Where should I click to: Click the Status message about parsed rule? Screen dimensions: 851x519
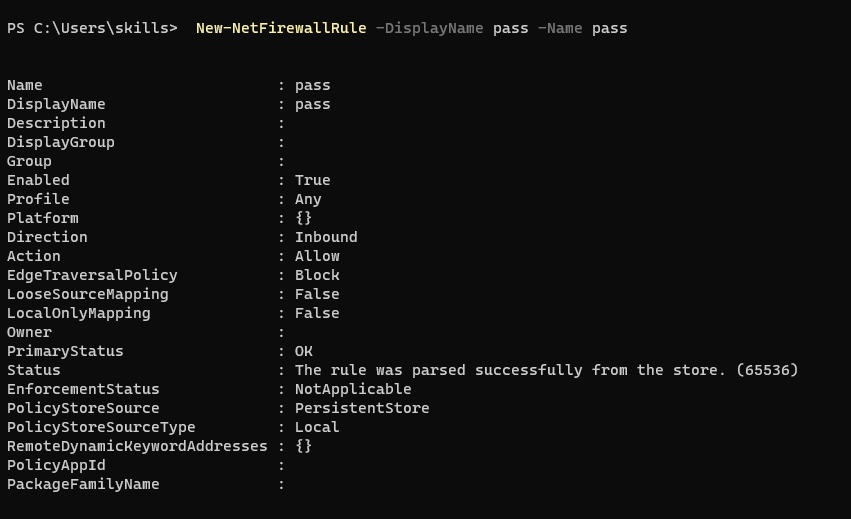point(547,370)
